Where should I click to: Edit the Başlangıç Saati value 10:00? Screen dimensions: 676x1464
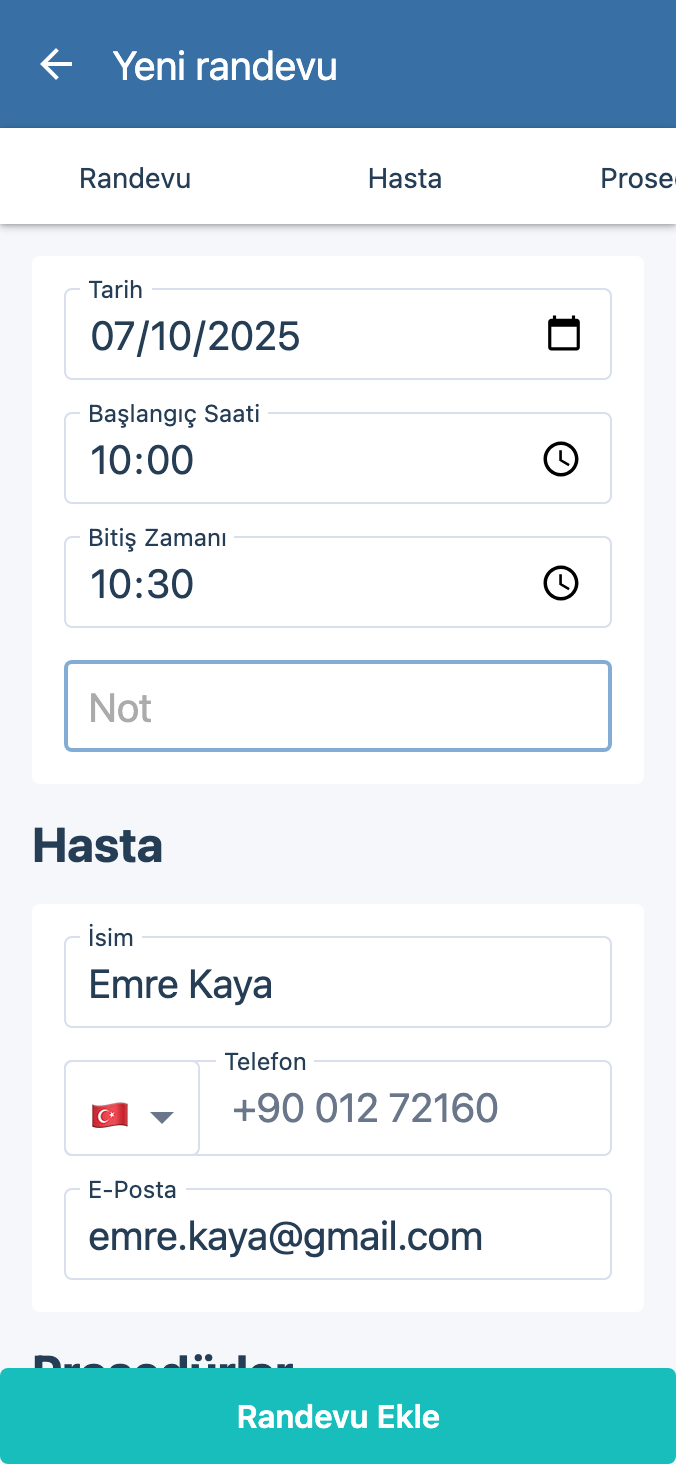coord(143,460)
